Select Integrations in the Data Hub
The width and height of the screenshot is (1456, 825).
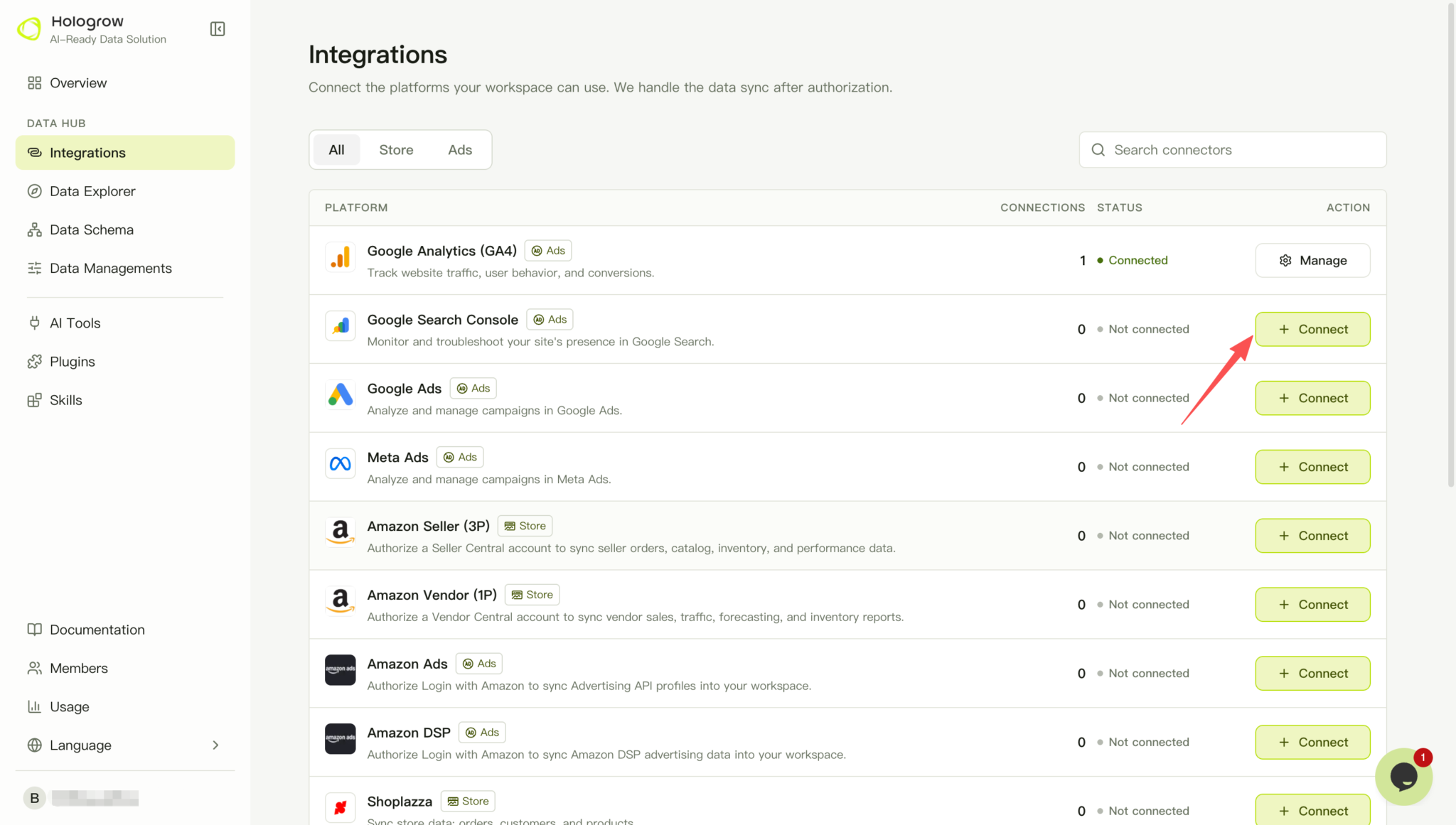tap(125, 153)
